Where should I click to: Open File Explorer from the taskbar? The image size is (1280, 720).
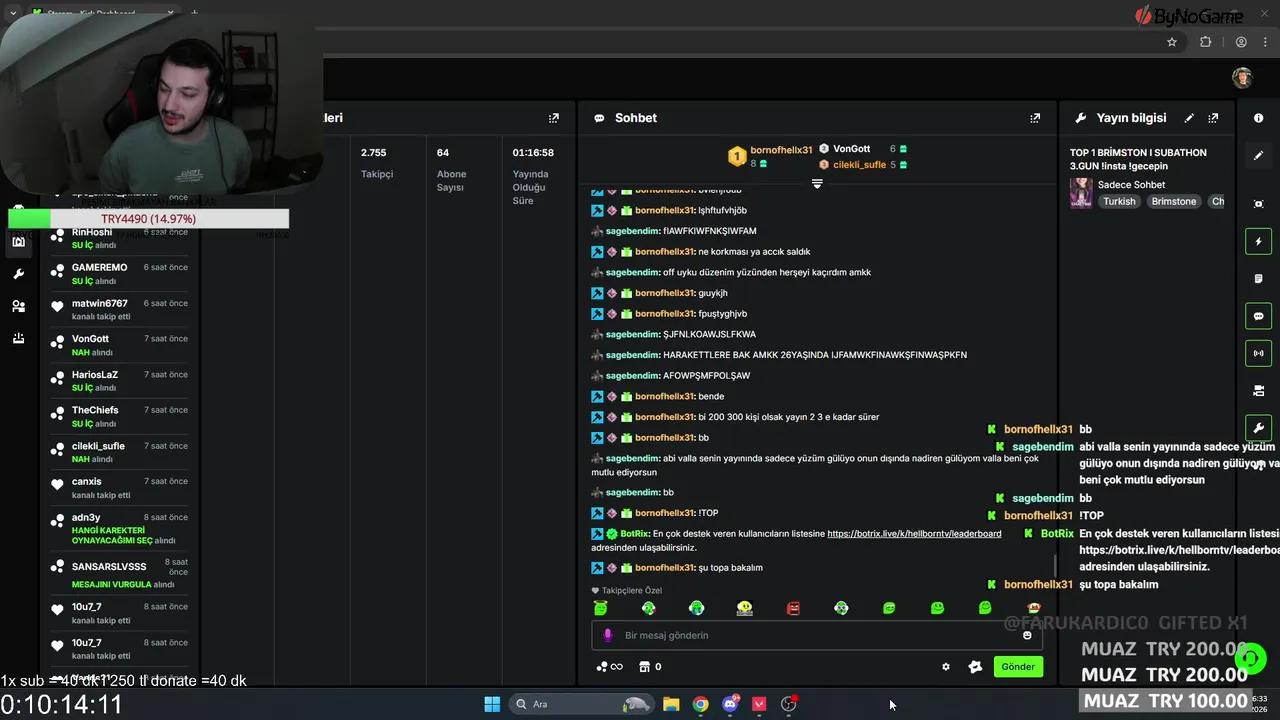[671, 704]
